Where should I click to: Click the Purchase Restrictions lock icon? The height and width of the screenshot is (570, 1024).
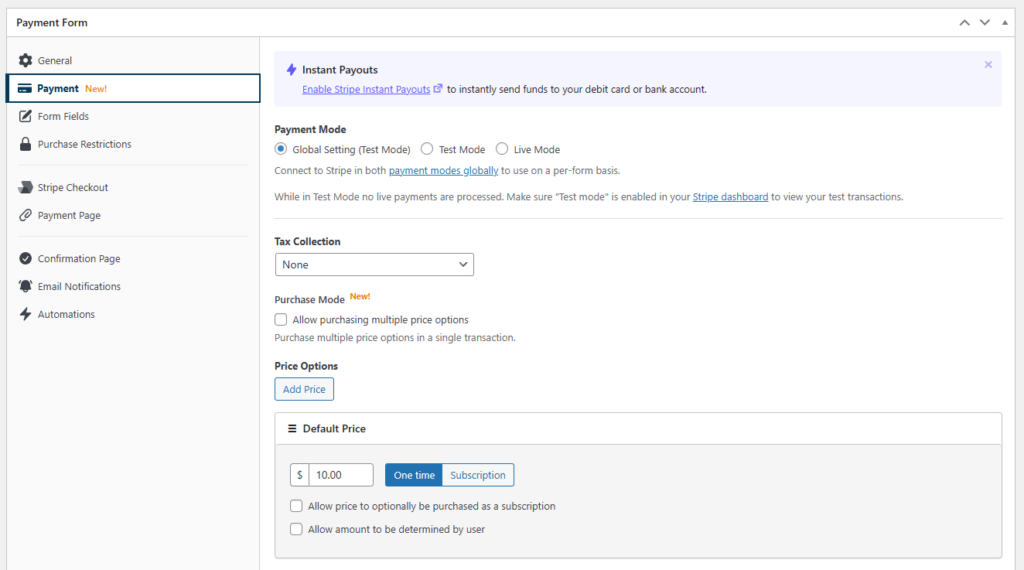pos(25,144)
